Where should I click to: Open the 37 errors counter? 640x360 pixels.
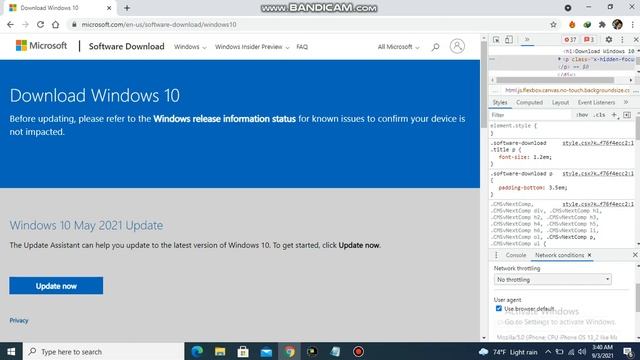click(x=570, y=40)
